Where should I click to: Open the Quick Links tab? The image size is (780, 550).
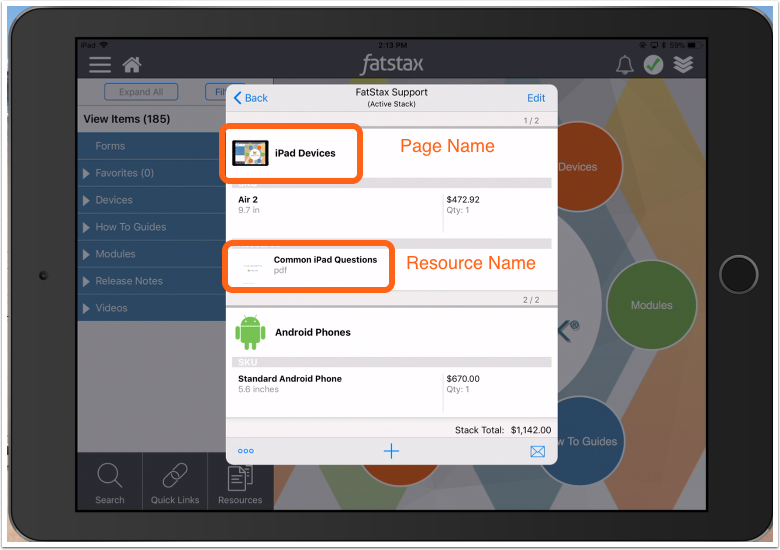click(x=175, y=482)
